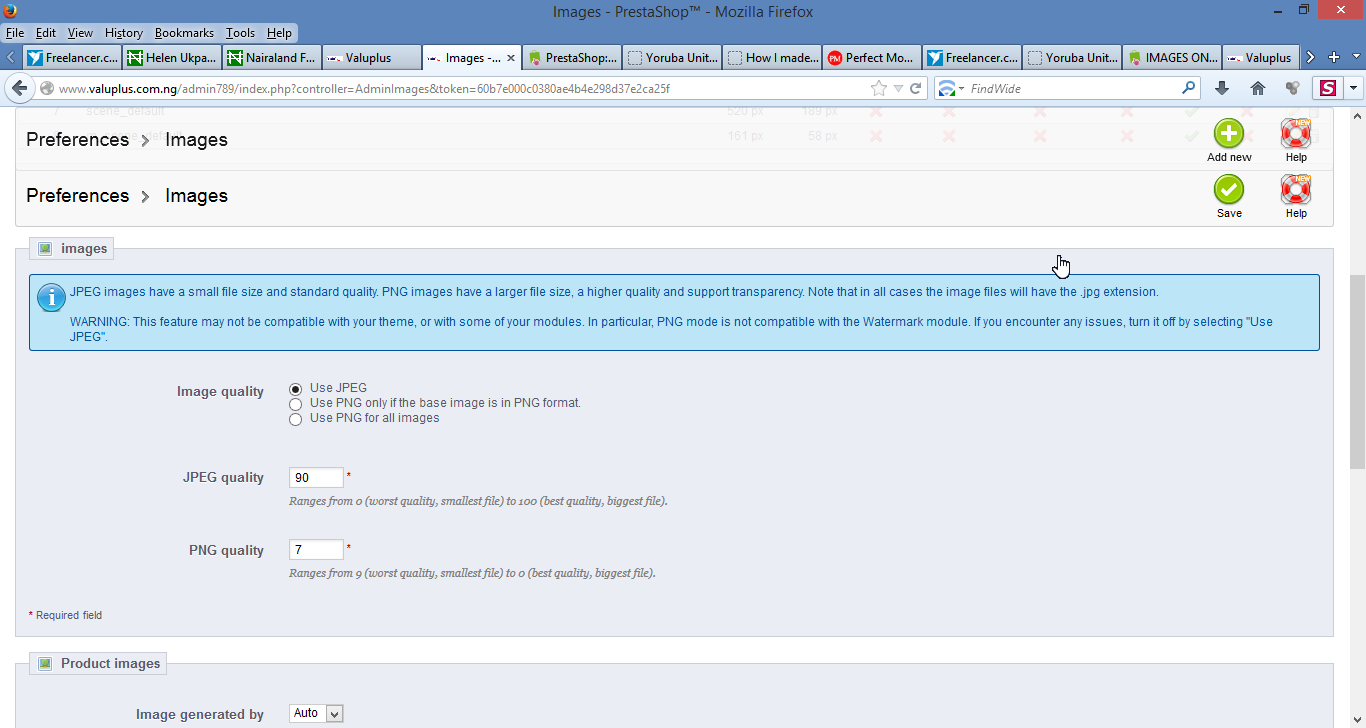This screenshot has width=1366, height=728.
Task: Click the toolbar icon right of Home
Action: [1293, 88]
